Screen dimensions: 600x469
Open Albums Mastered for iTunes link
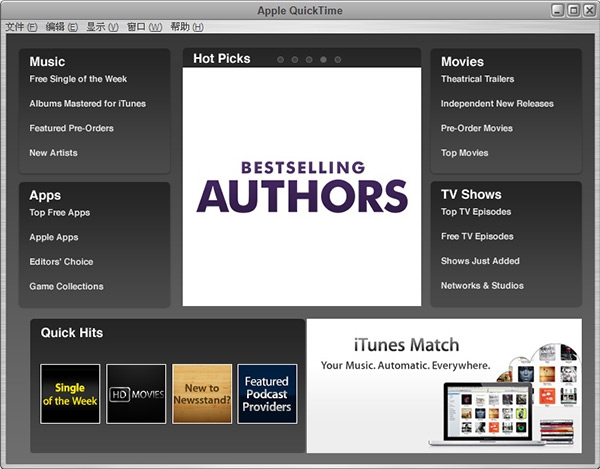pyautogui.click(x=88, y=104)
